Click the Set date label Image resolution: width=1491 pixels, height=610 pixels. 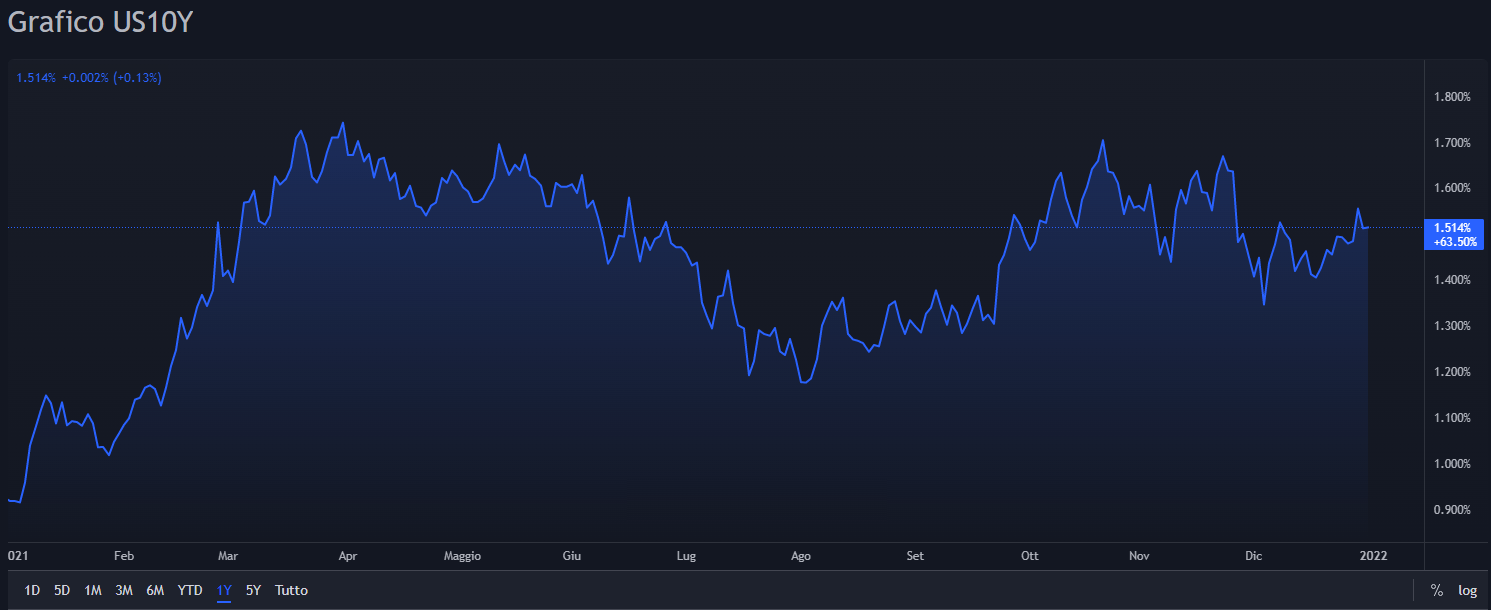pyautogui.click(x=915, y=556)
